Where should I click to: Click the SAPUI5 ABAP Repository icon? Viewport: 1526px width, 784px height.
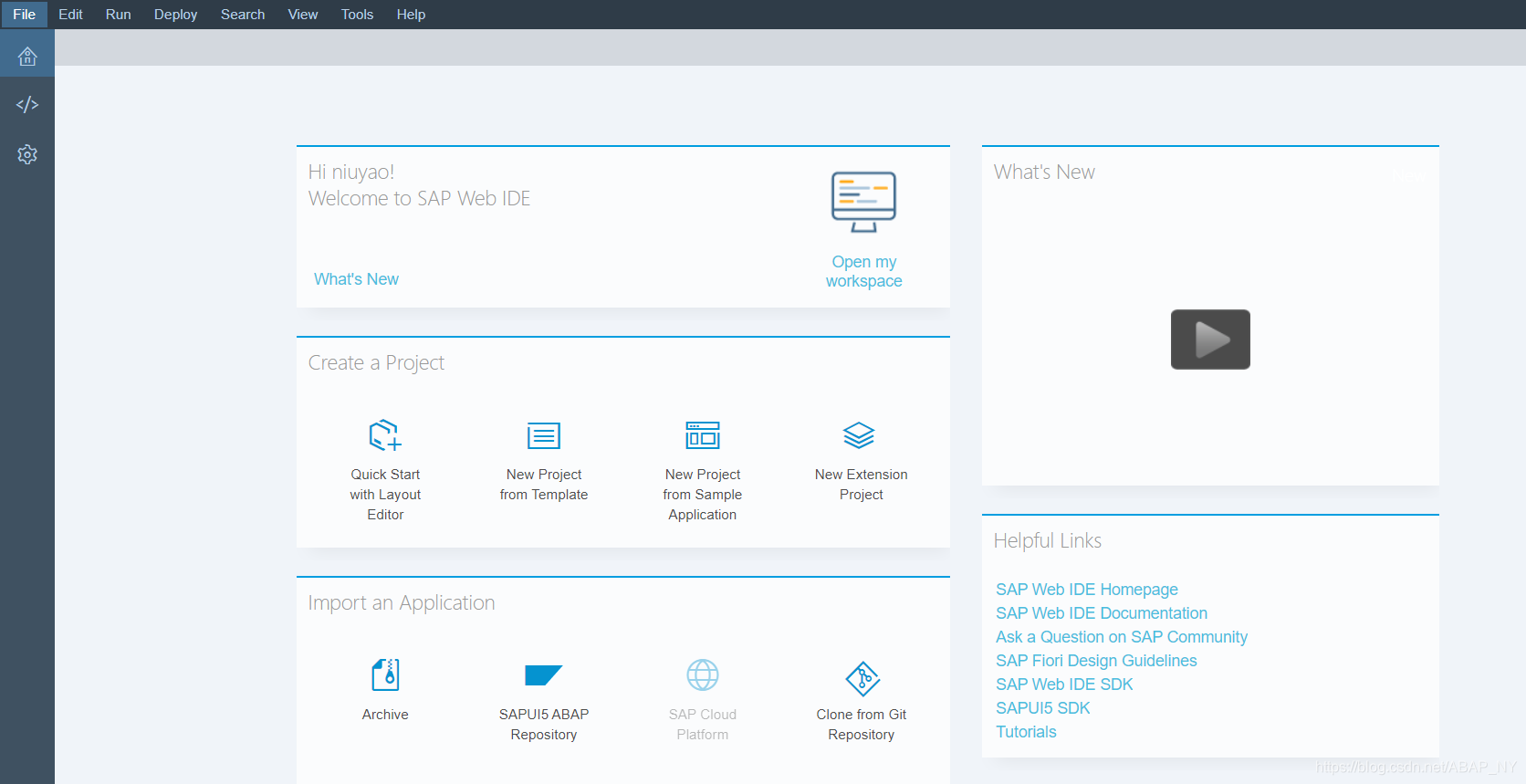point(544,675)
